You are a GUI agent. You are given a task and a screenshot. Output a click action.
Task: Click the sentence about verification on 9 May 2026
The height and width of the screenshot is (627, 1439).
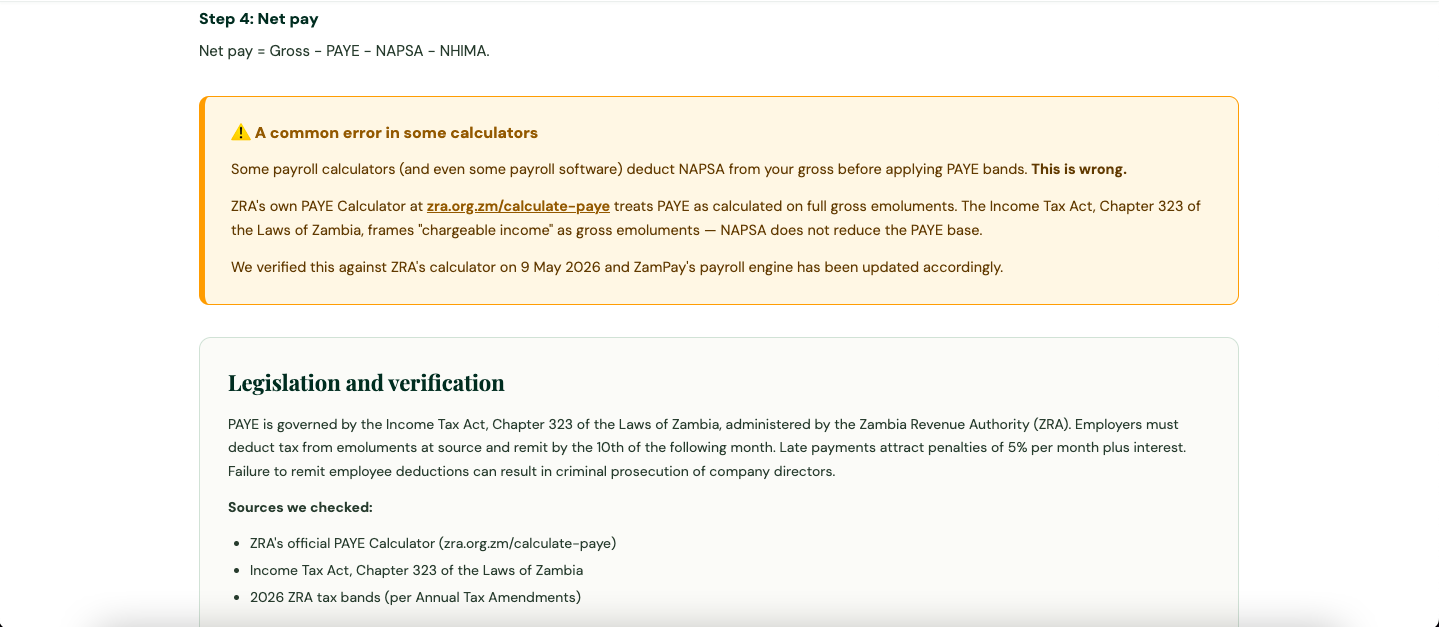click(x=617, y=267)
